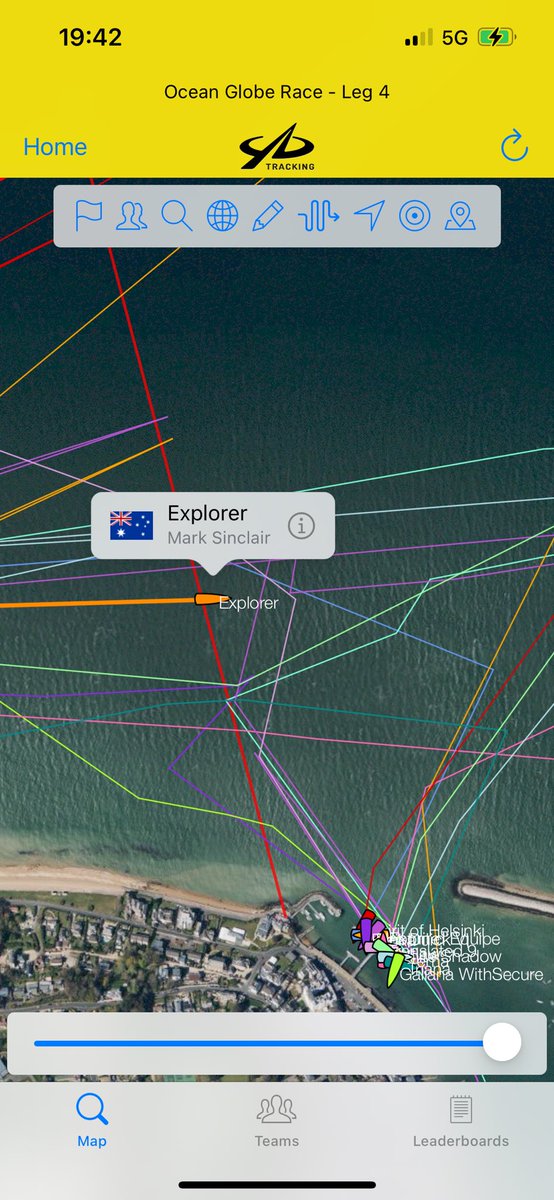554x1200 pixels.
Task: Select the globe map-layer icon
Action: (x=223, y=216)
